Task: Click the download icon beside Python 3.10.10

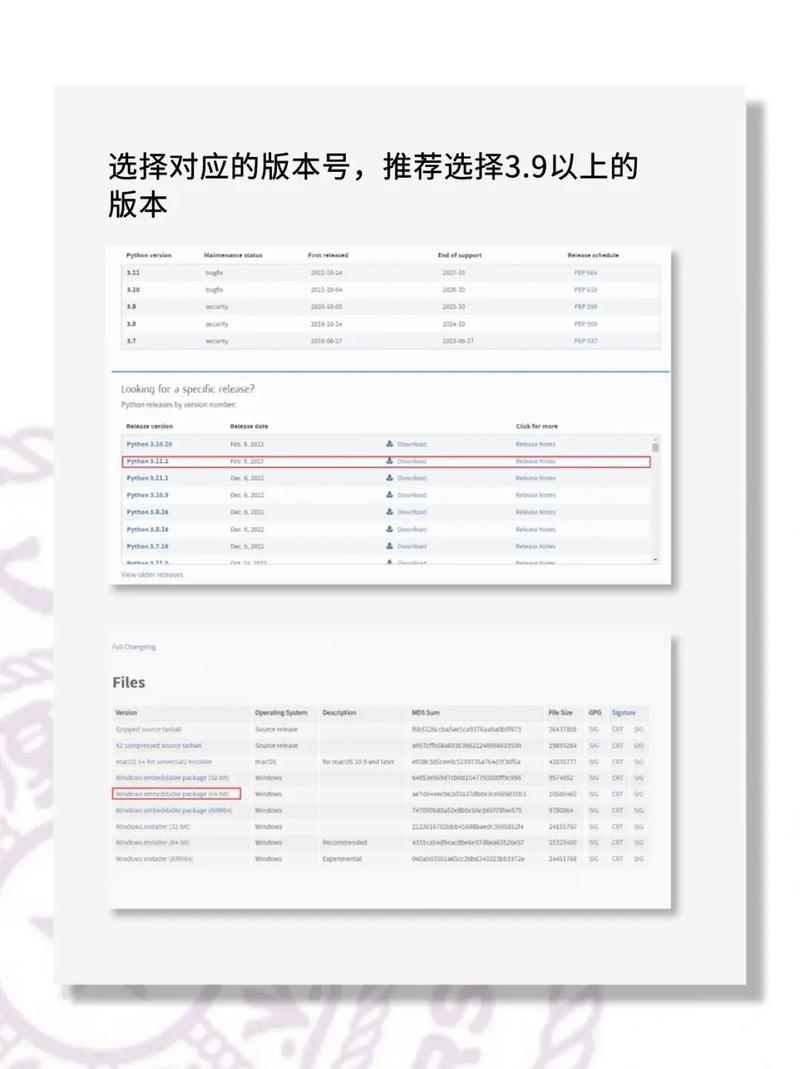Action: (x=390, y=444)
